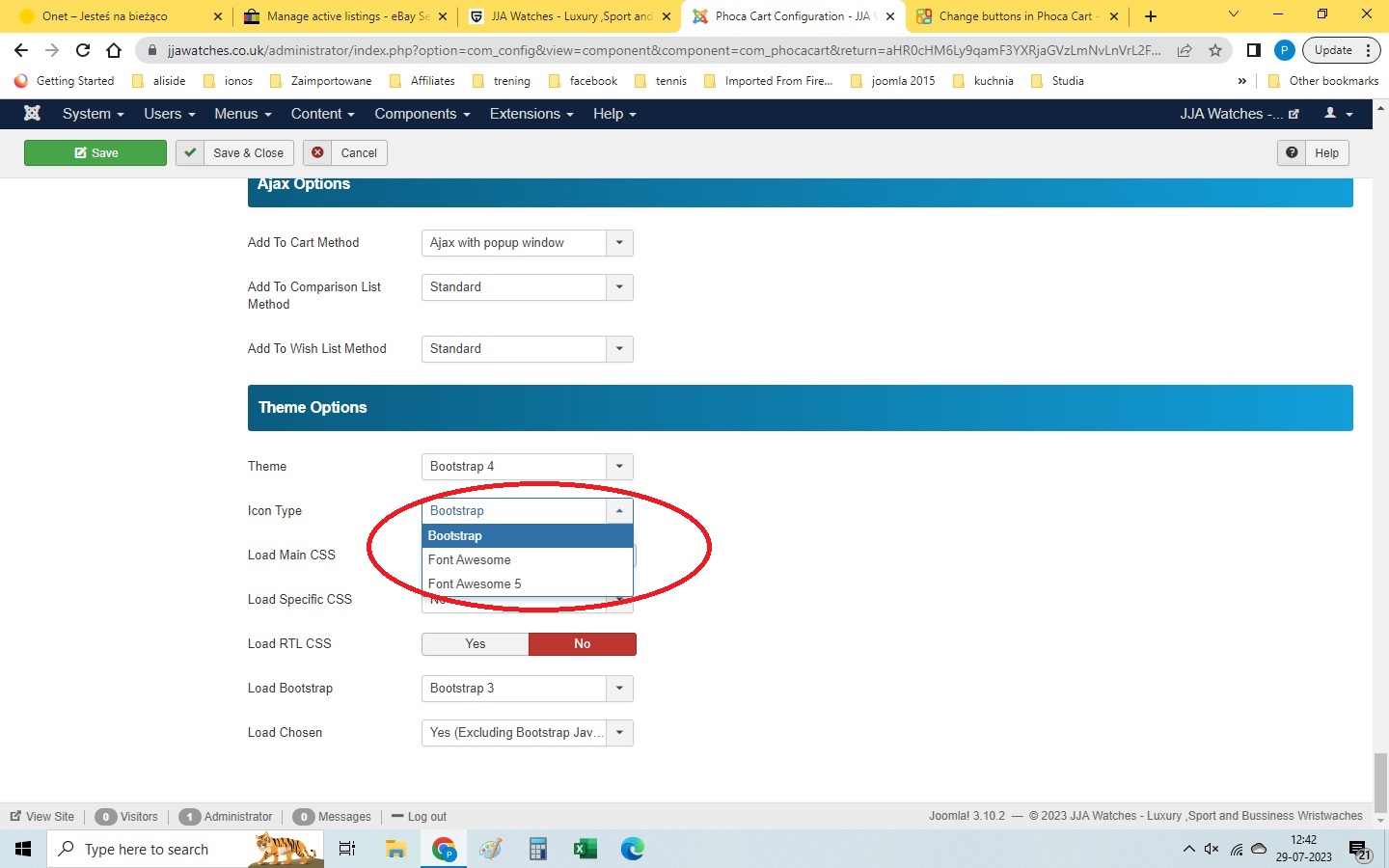Open View Site link in footer
Screen dimensions: 1389x868
tap(42, 817)
